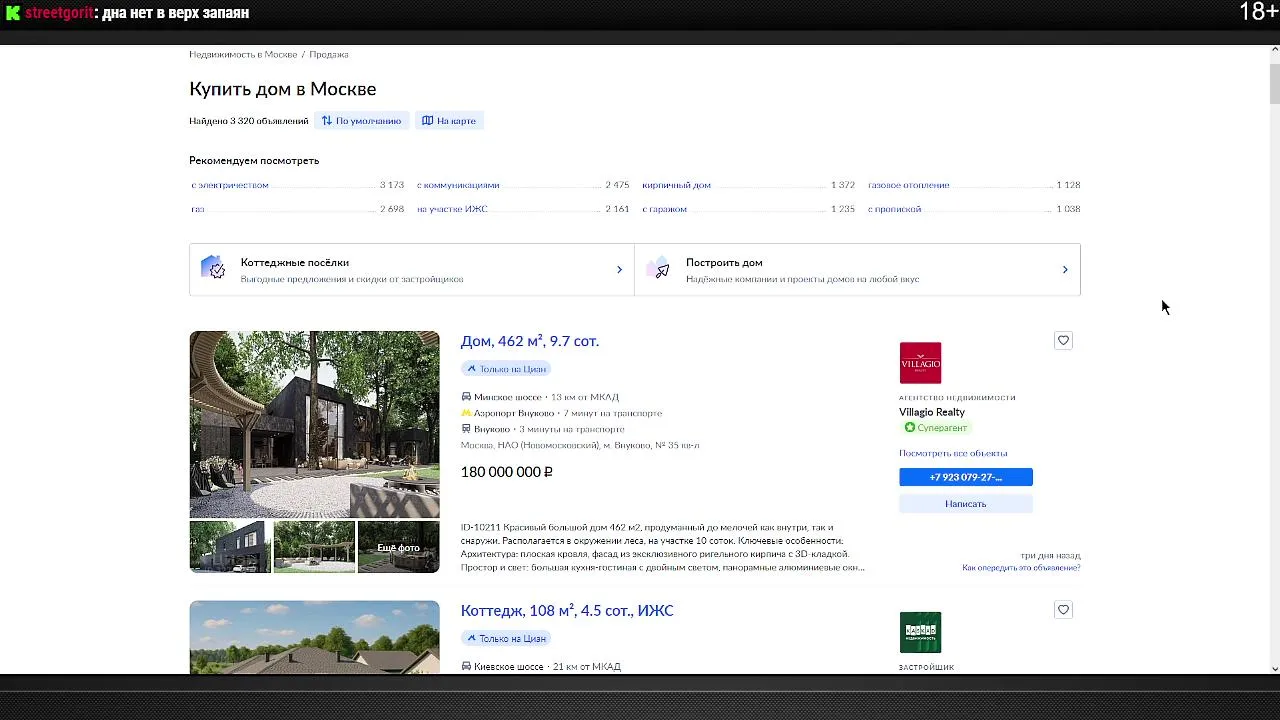
Task: Click the scrollbar down arrow
Action: pyautogui.click(x=1275, y=668)
